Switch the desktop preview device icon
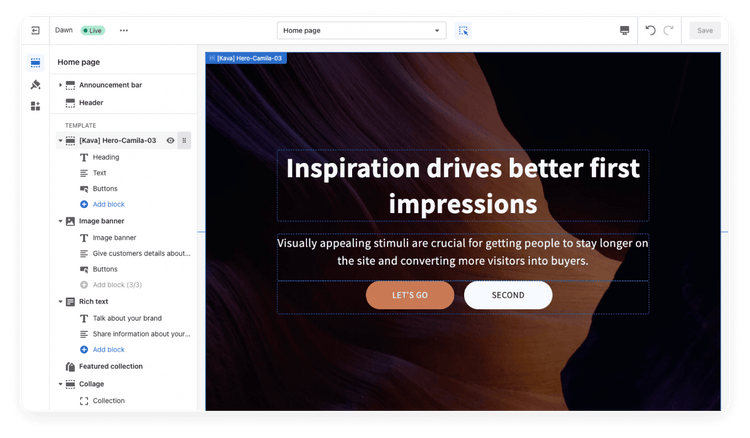The image size is (750, 438). point(625,31)
